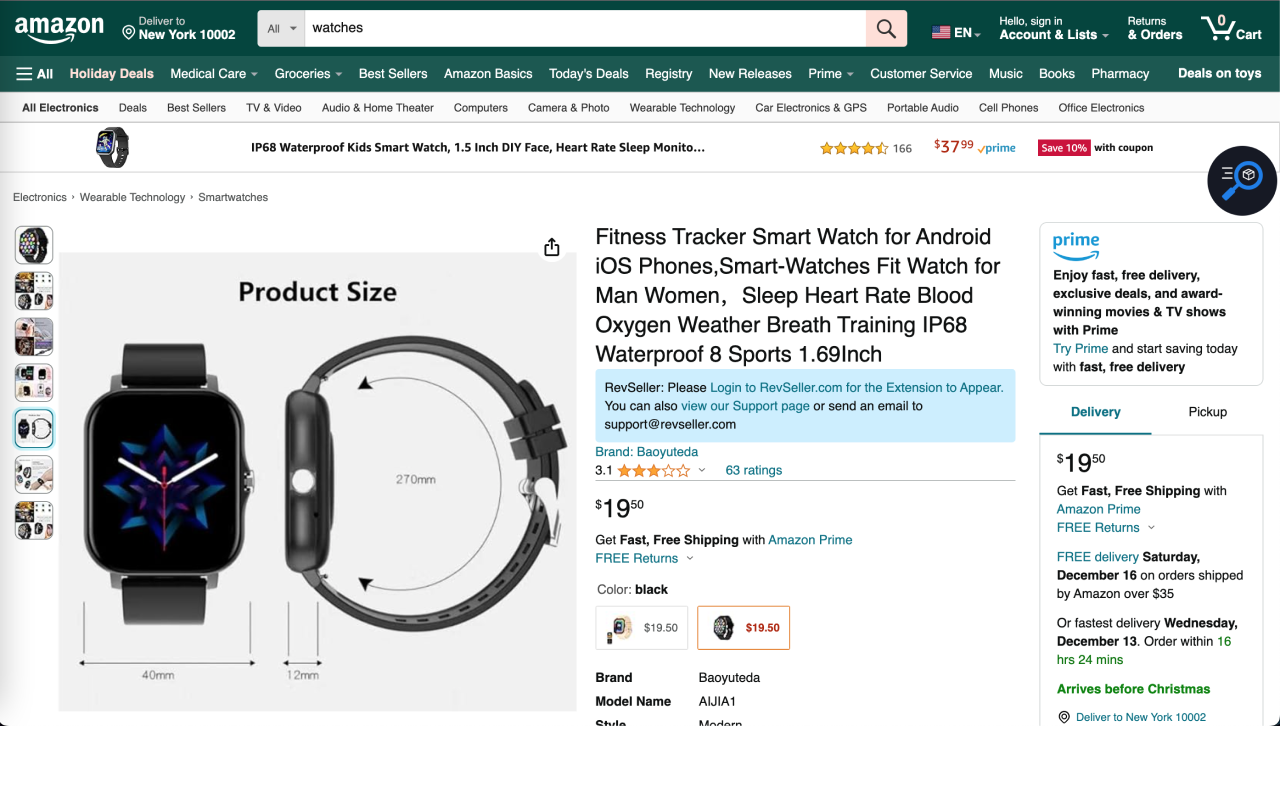Click the Brand: Baoyuteda link
1280x800 pixels.
647,452
